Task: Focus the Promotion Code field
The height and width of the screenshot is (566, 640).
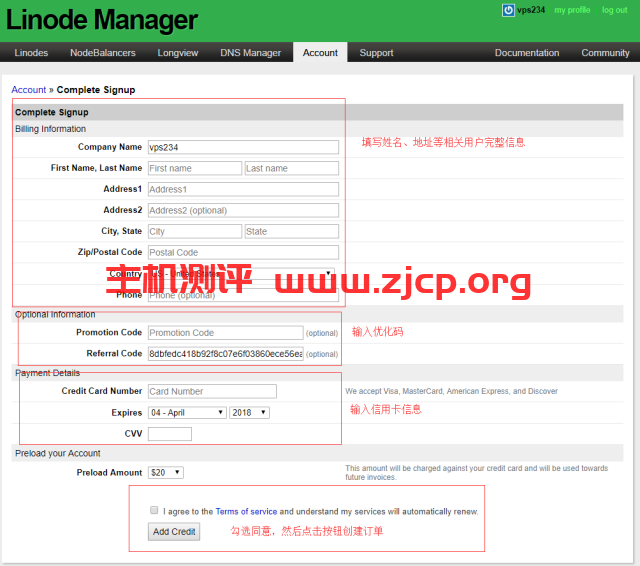Action: pos(226,333)
